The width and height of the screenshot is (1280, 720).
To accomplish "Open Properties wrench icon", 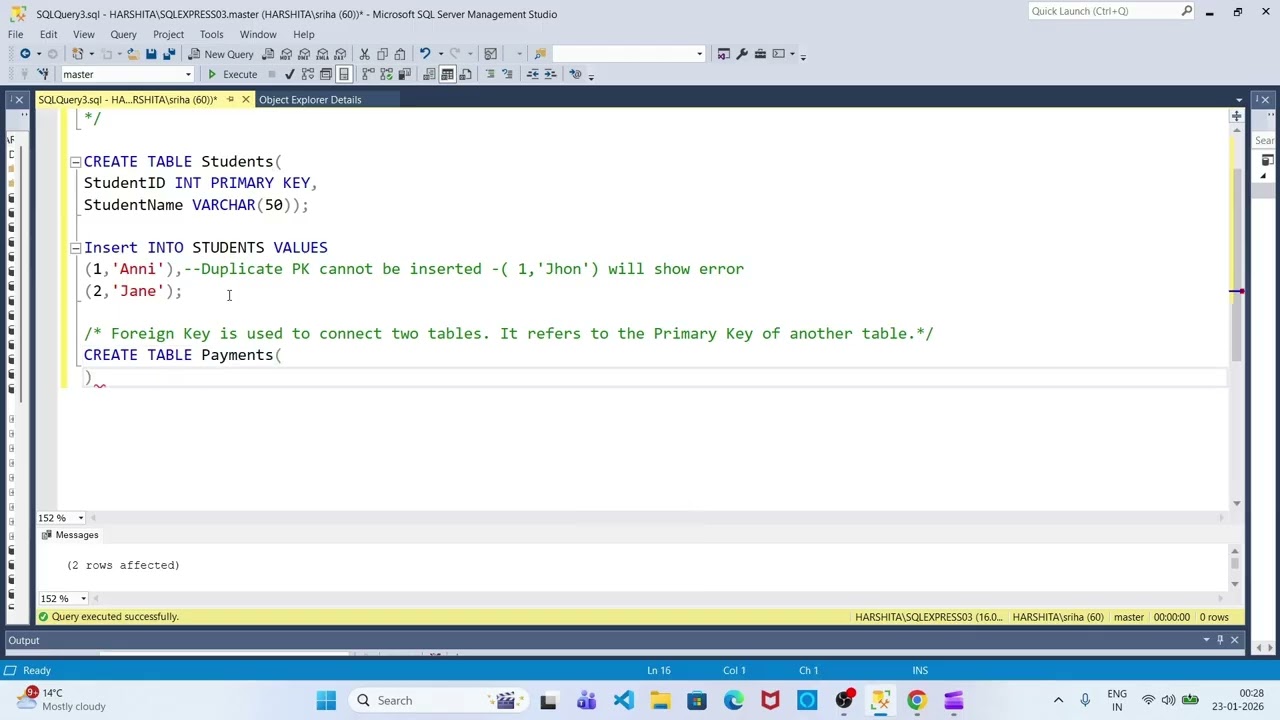I will [x=742, y=54].
